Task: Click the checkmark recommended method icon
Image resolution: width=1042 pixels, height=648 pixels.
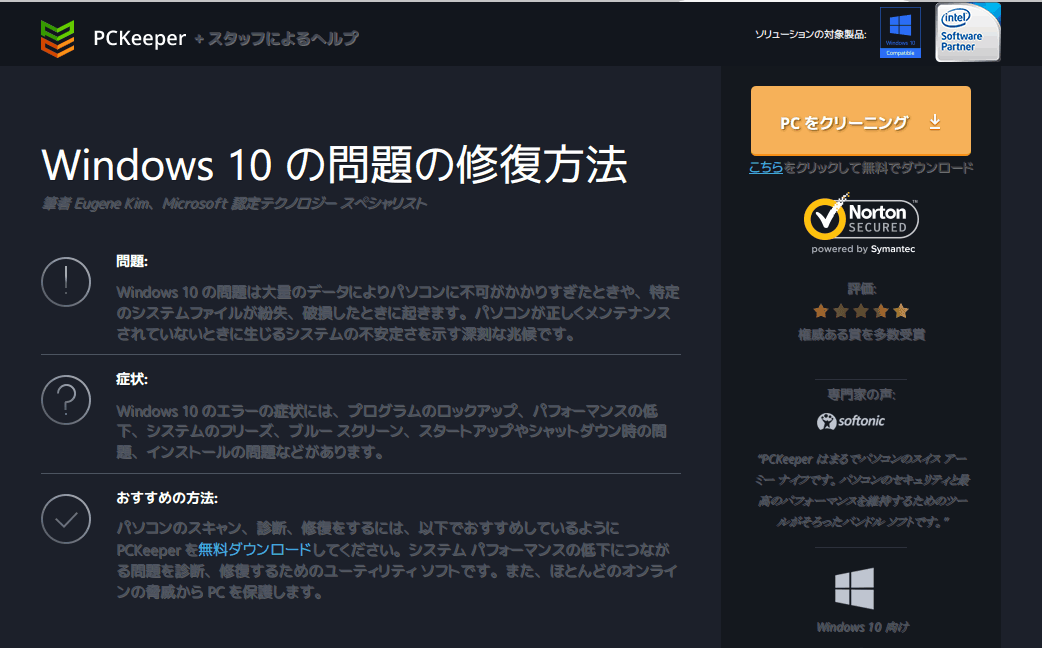Action: pos(66,519)
